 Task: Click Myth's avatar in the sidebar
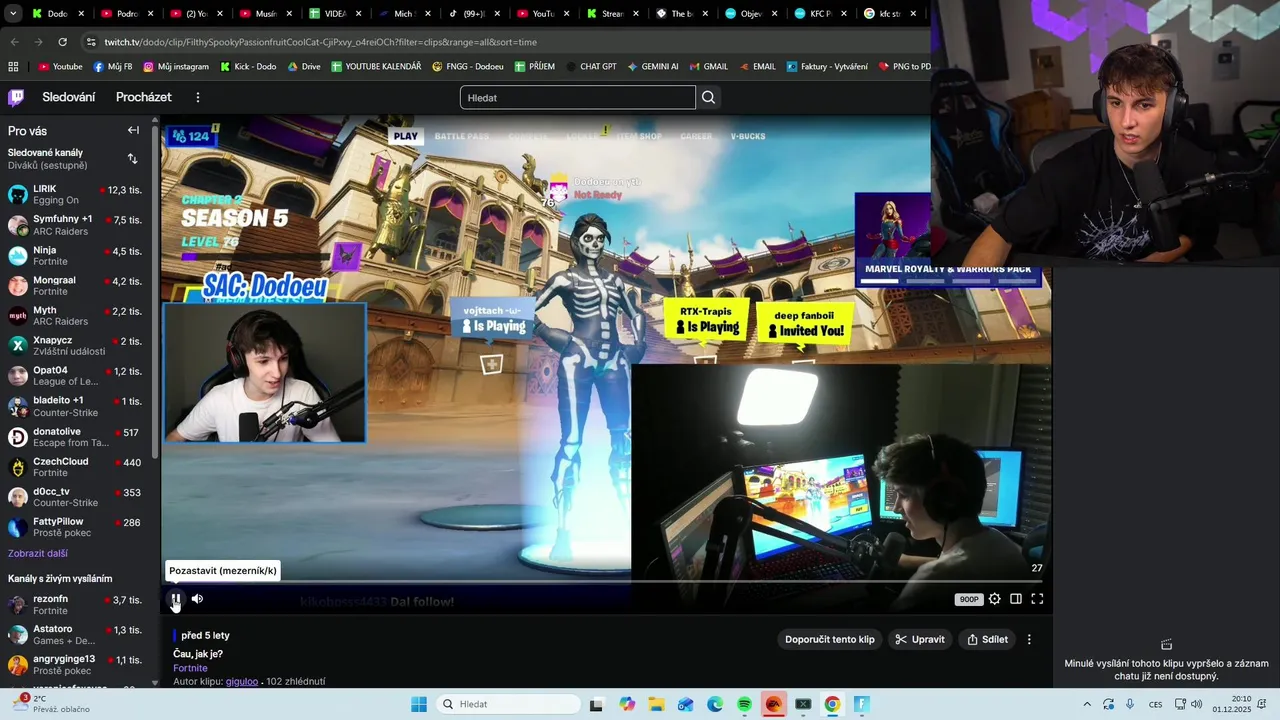click(18, 316)
